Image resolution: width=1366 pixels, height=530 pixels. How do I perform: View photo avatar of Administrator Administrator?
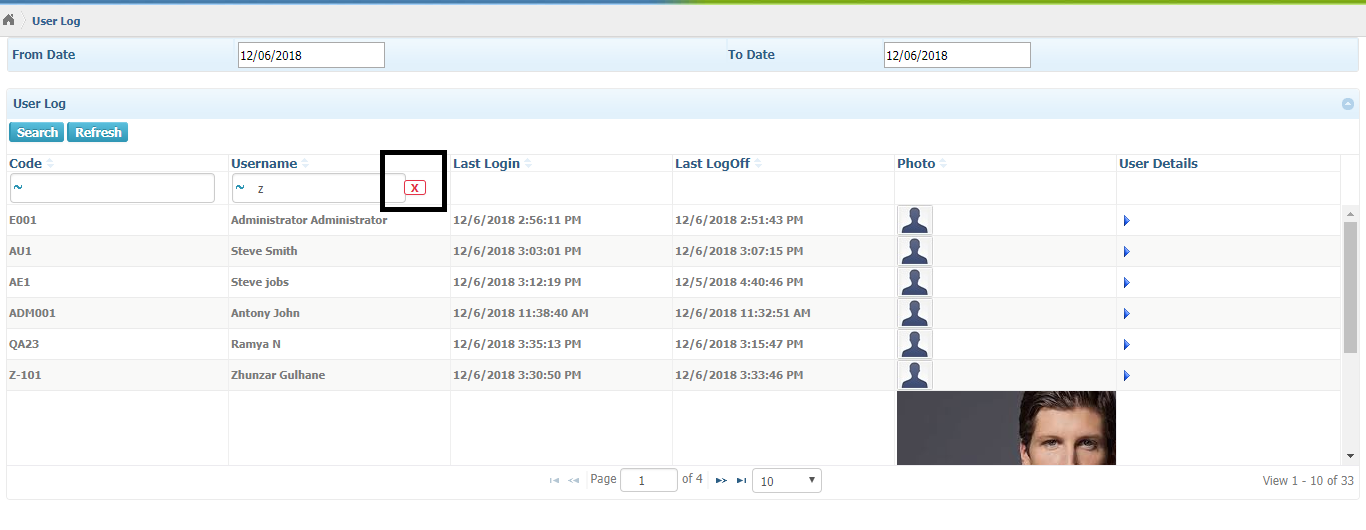click(x=915, y=220)
